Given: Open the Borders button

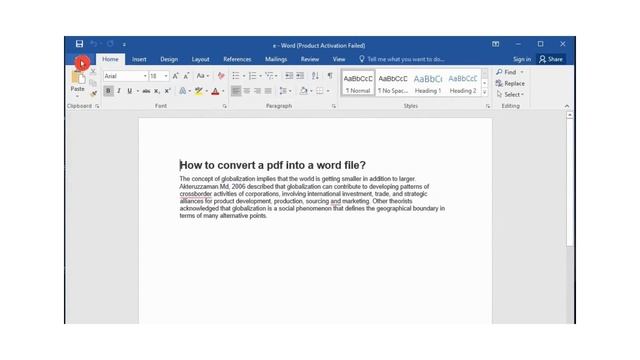Looking at the screenshot, I should [x=320, y=91].
